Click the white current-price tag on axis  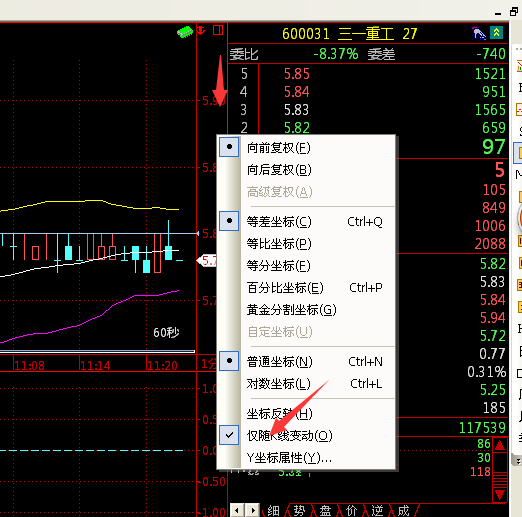(207, 261)
